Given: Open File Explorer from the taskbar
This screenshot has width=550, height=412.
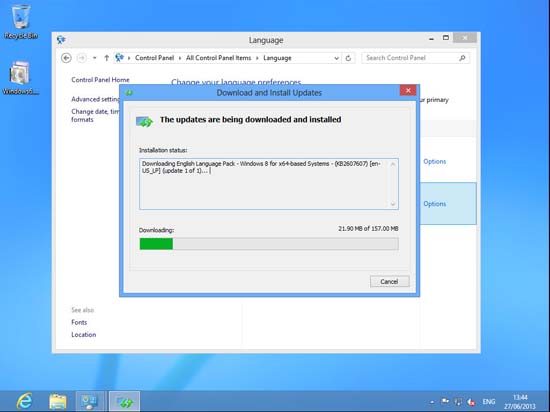Looking at the screenshot, I should [x=58, y=401].
